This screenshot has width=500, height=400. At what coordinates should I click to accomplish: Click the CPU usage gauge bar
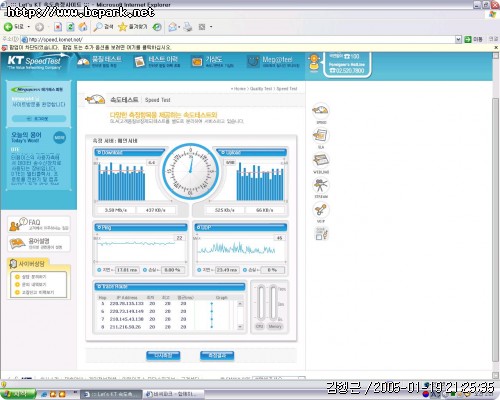point(260,303)
